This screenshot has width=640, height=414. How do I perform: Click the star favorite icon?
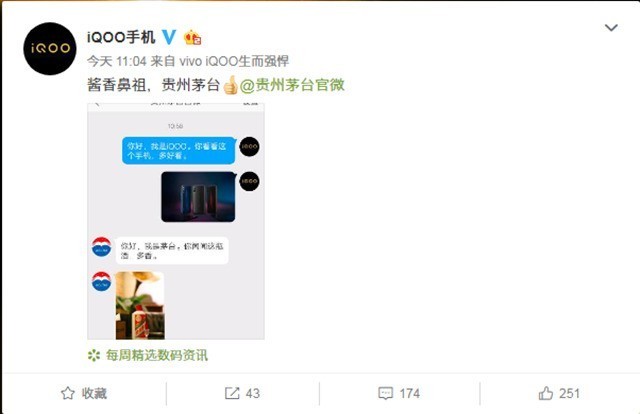(x=68, y=393)
